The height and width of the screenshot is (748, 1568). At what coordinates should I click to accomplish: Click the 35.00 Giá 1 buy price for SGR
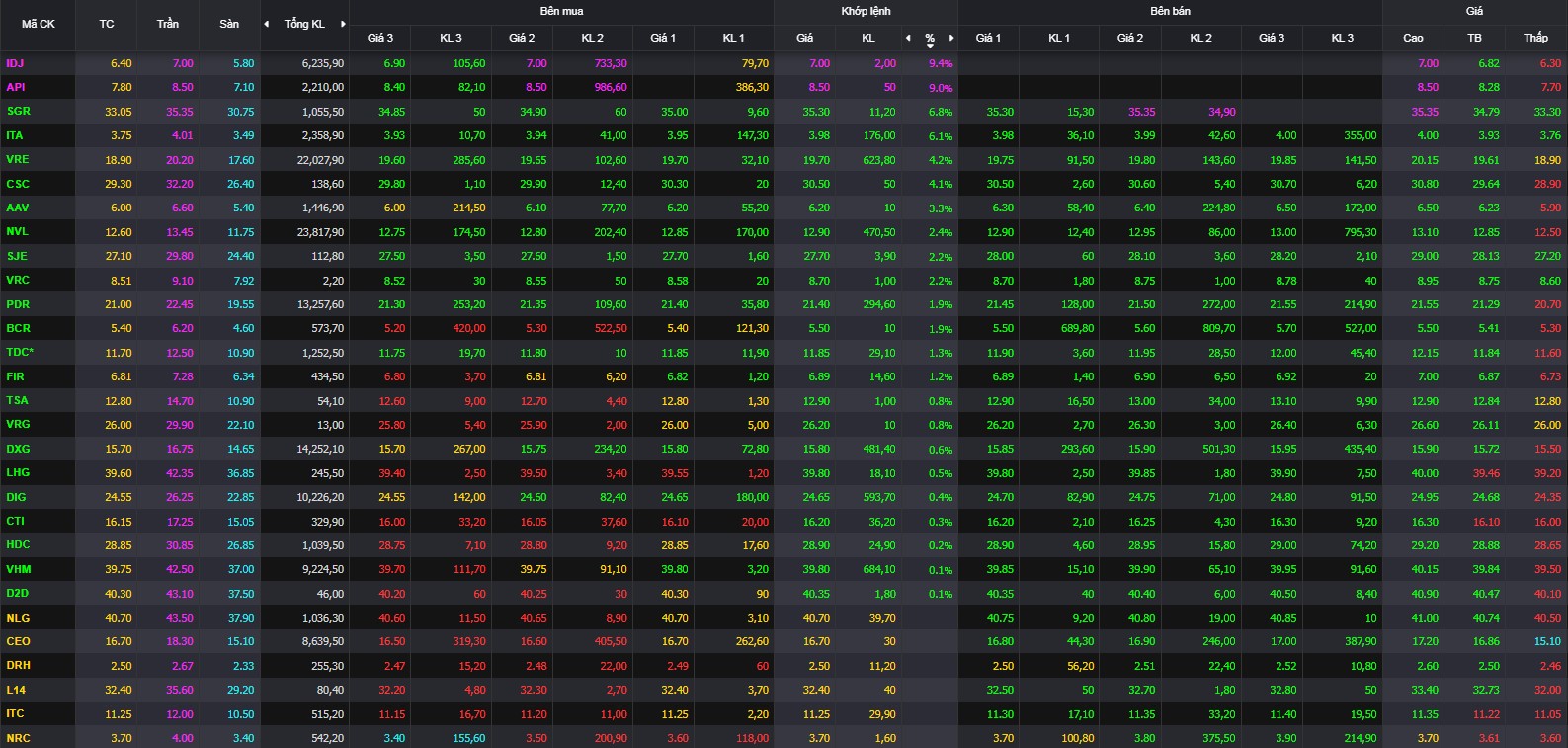coord(675,112)
